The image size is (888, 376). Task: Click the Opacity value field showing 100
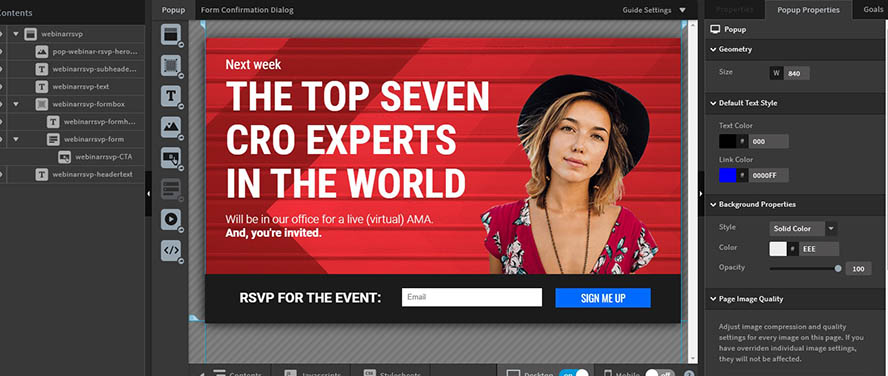tap(859, 269)
